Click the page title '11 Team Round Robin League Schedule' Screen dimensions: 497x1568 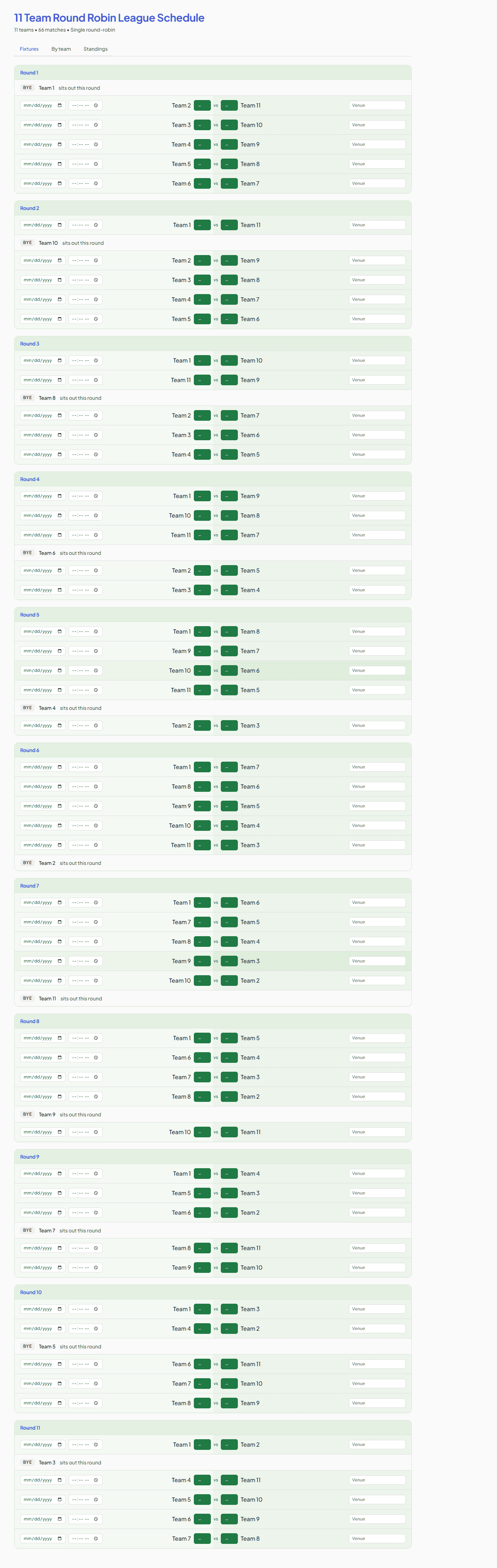(109, 18)
